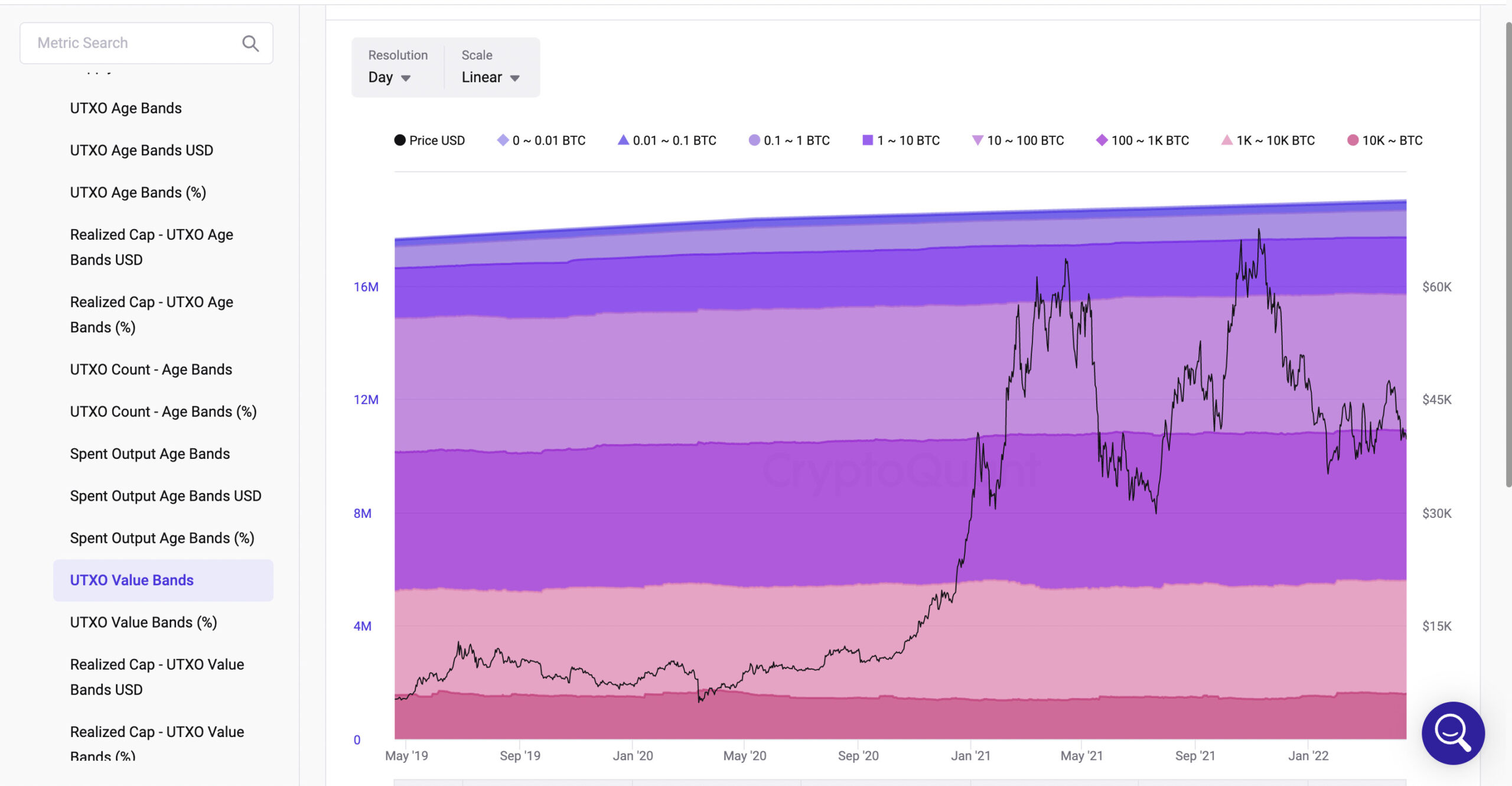Toggle the 10K ~ BTC legend series
1512x786 pixels.
click(x=1384, y=141)
